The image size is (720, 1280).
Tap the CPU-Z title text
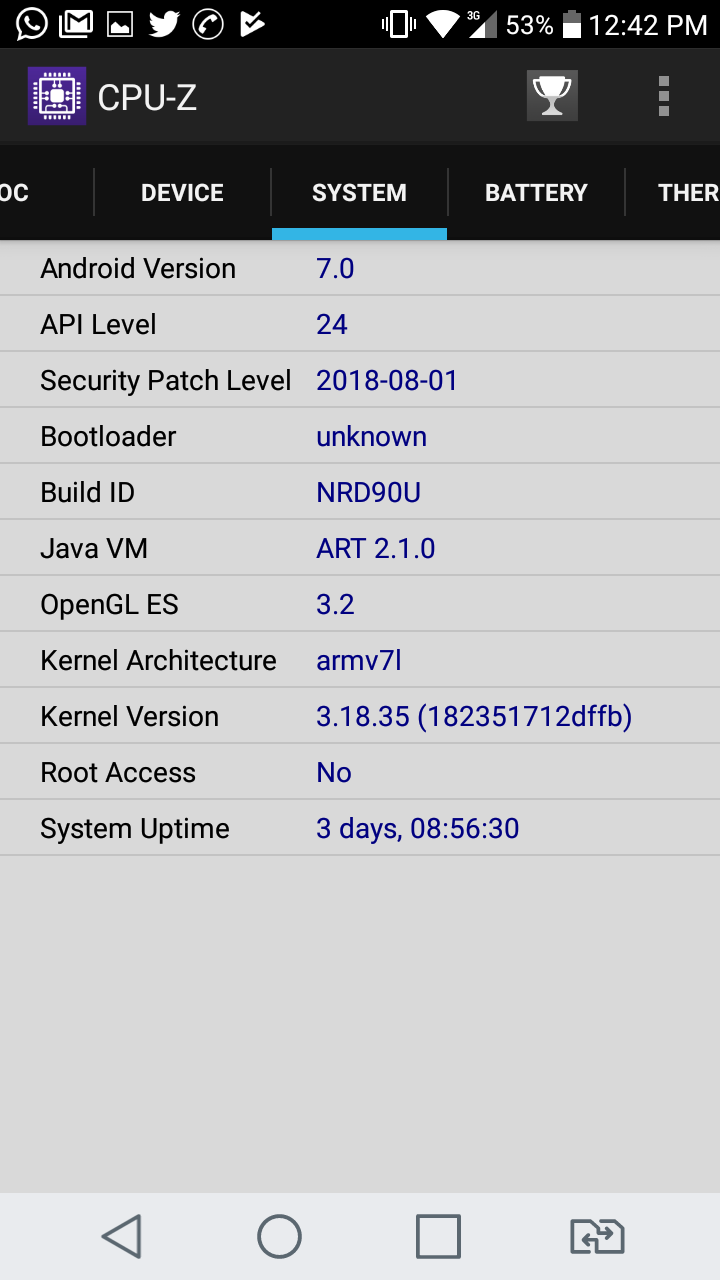[x=147, y=97]
